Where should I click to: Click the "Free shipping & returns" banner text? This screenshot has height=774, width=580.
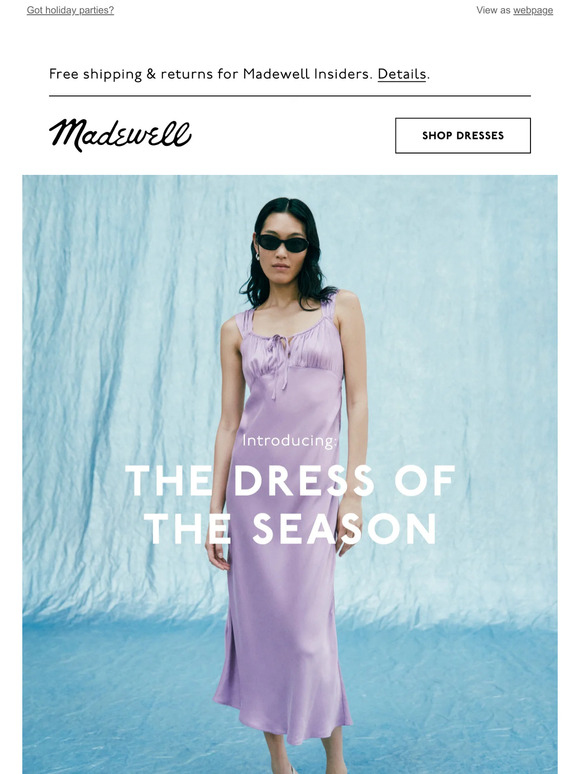pyautogui.click(x=210, y=74)
